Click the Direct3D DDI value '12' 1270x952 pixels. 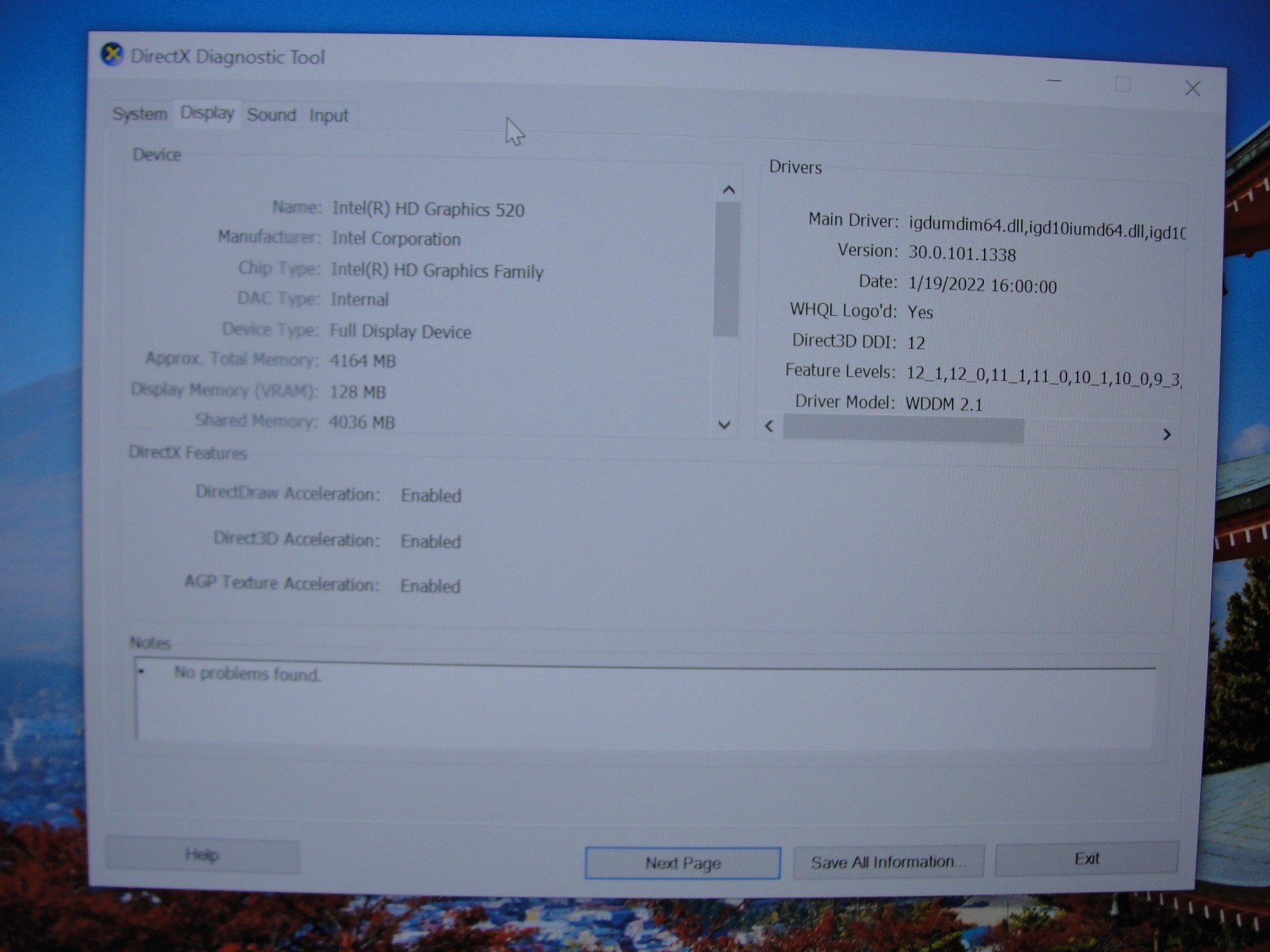[x=916, y=343]
